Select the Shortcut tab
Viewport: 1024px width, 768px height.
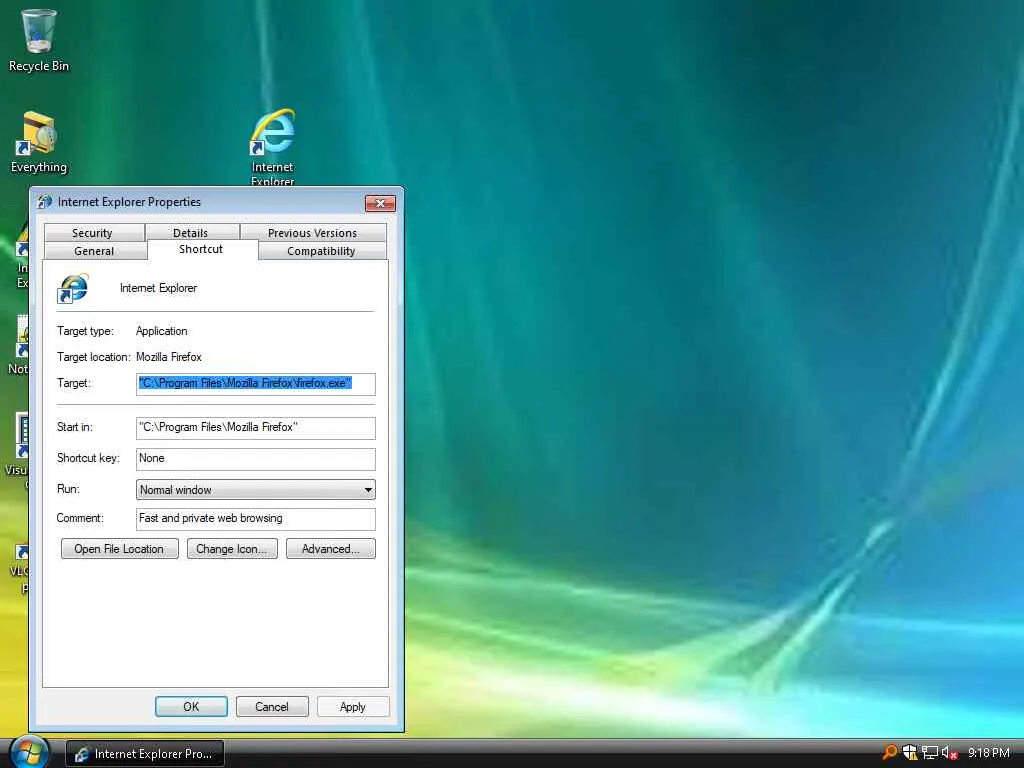point(202,249)
